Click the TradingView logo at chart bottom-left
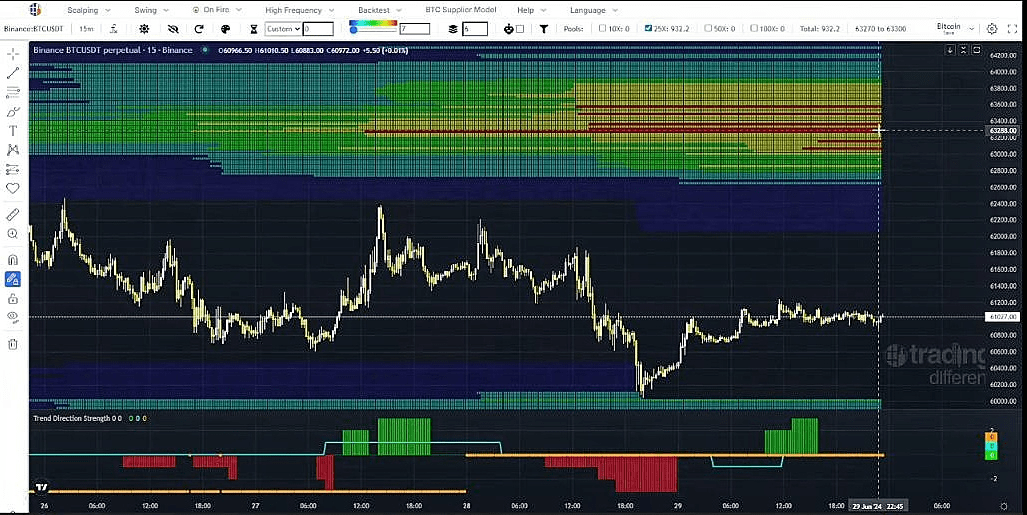The height and width of the screenshot is (515, 1027). (41, 487)
